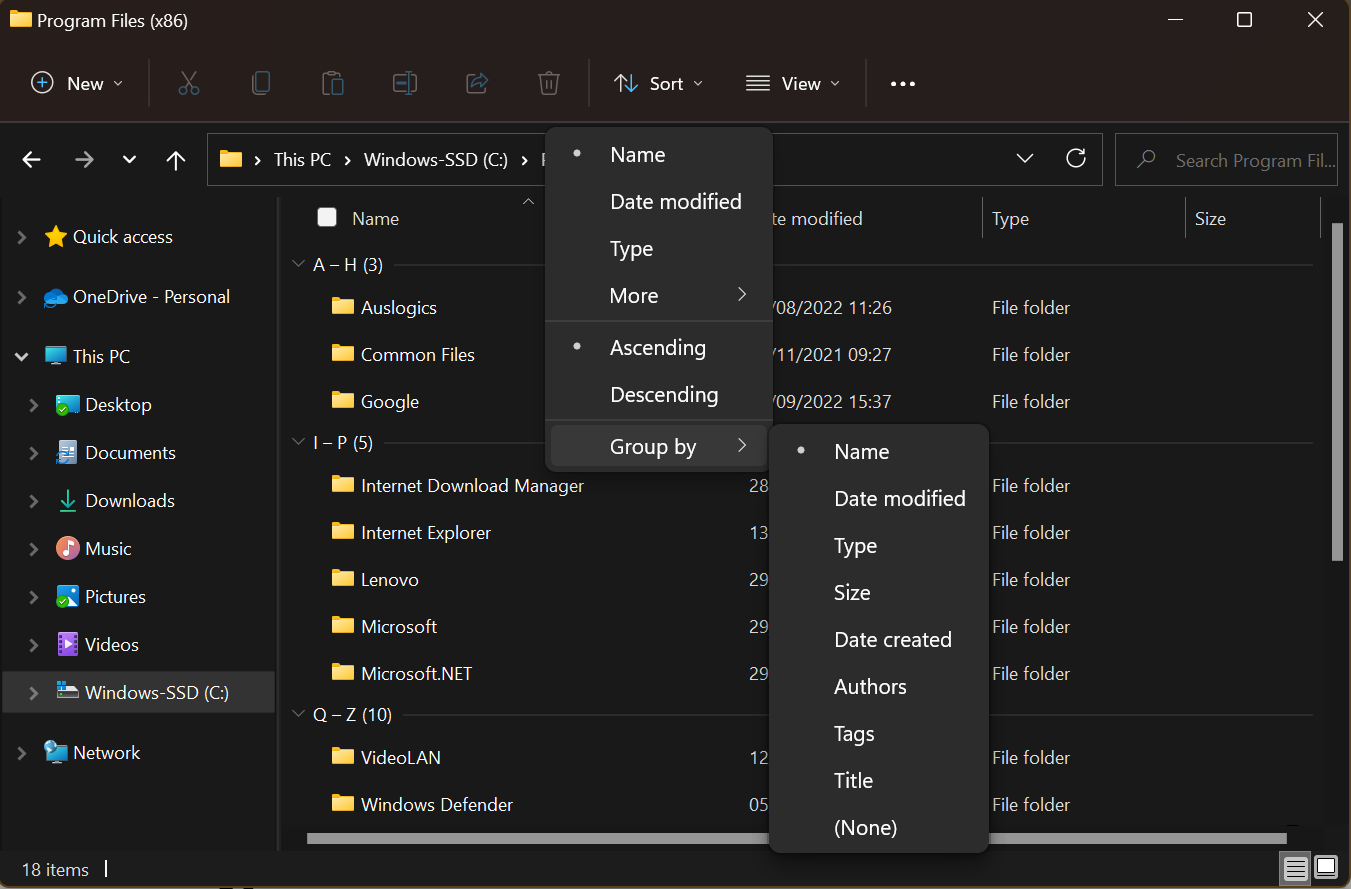Open the View menu button
The height and width of the screenshot is (889, 1351).
click(x=792, y=83)
